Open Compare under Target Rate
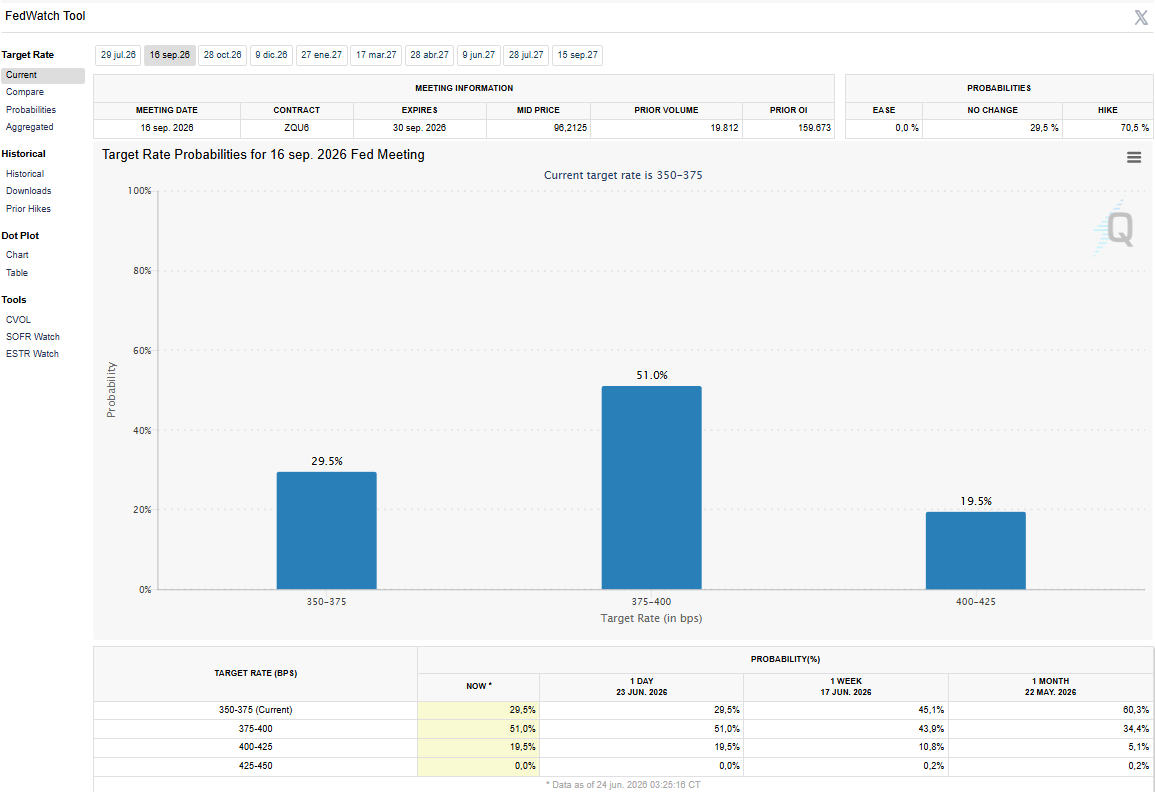This screenshot has height=792, width=1155. [x=25, y=92]
